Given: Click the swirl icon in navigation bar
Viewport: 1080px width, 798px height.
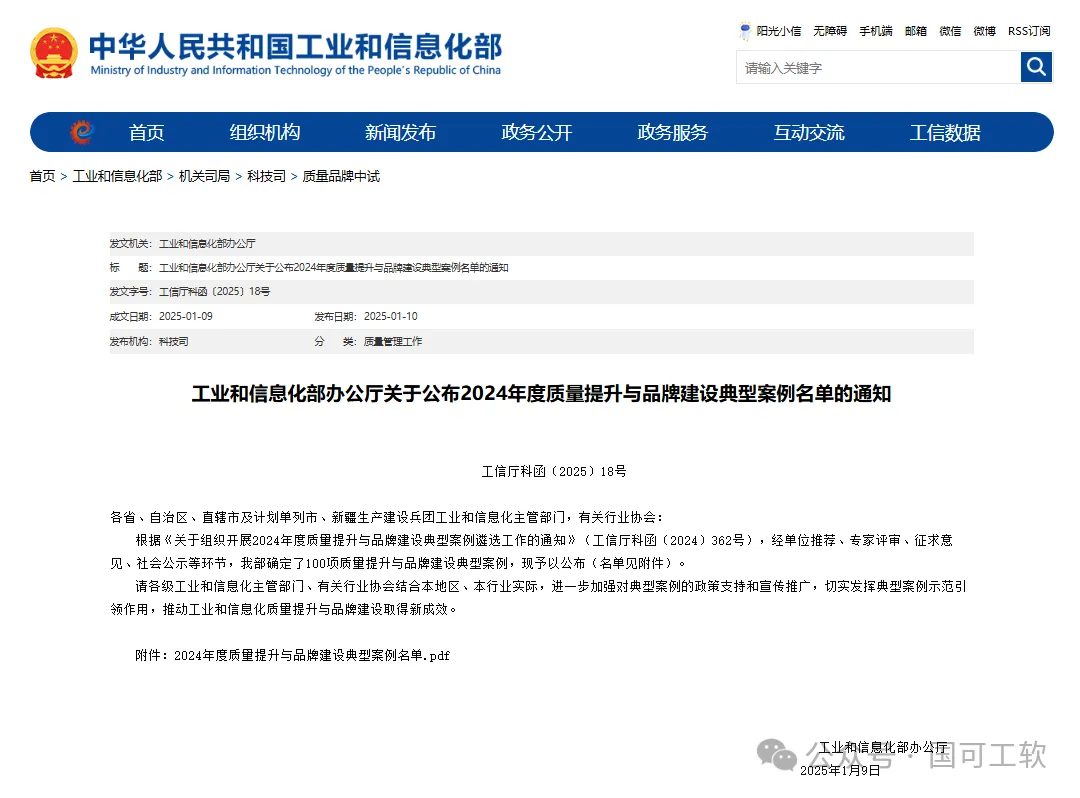Looking at the screenshot, I should click(81, 132).
